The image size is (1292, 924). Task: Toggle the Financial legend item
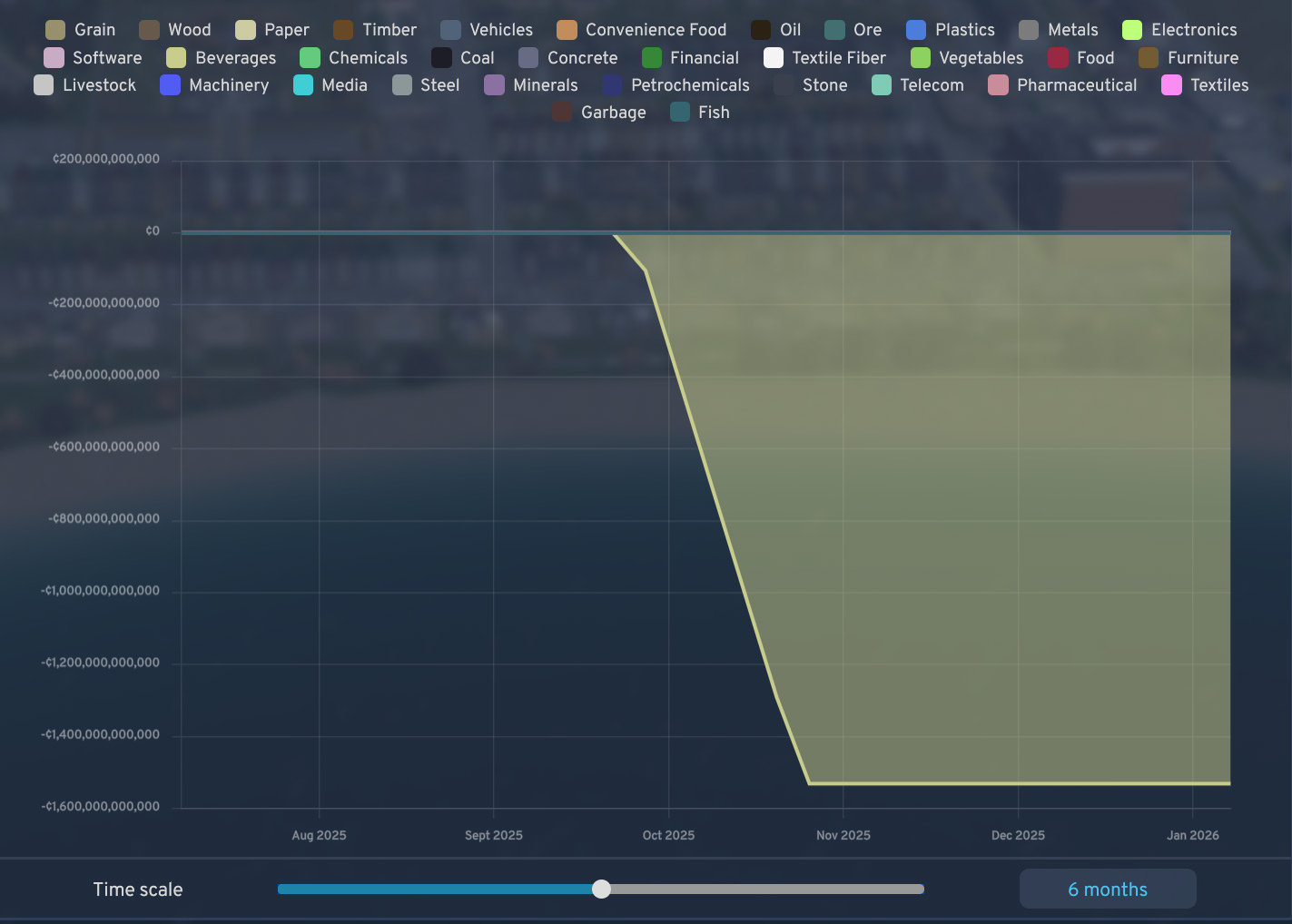691,58
